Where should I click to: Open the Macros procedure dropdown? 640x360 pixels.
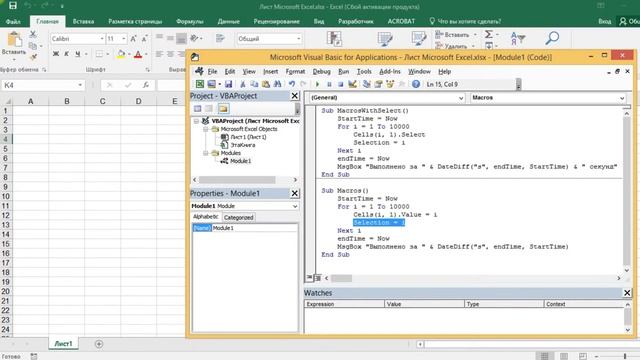(x=622, y=98)
